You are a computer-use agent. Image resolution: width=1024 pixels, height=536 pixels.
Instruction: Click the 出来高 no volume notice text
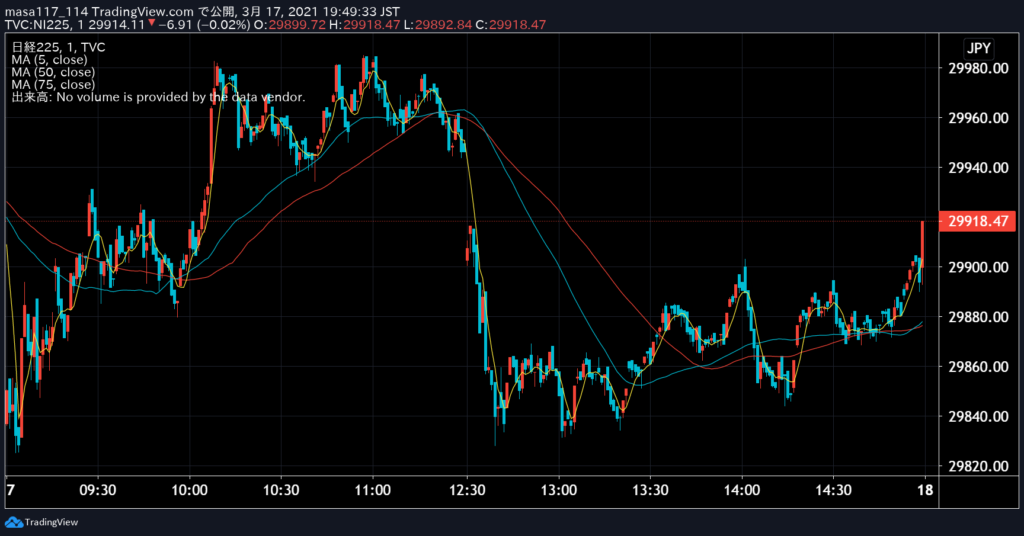(158, 97)
